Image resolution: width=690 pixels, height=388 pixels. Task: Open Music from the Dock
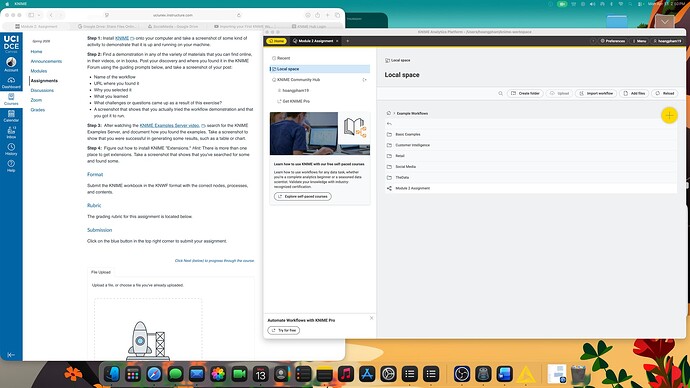pos(346,374)
